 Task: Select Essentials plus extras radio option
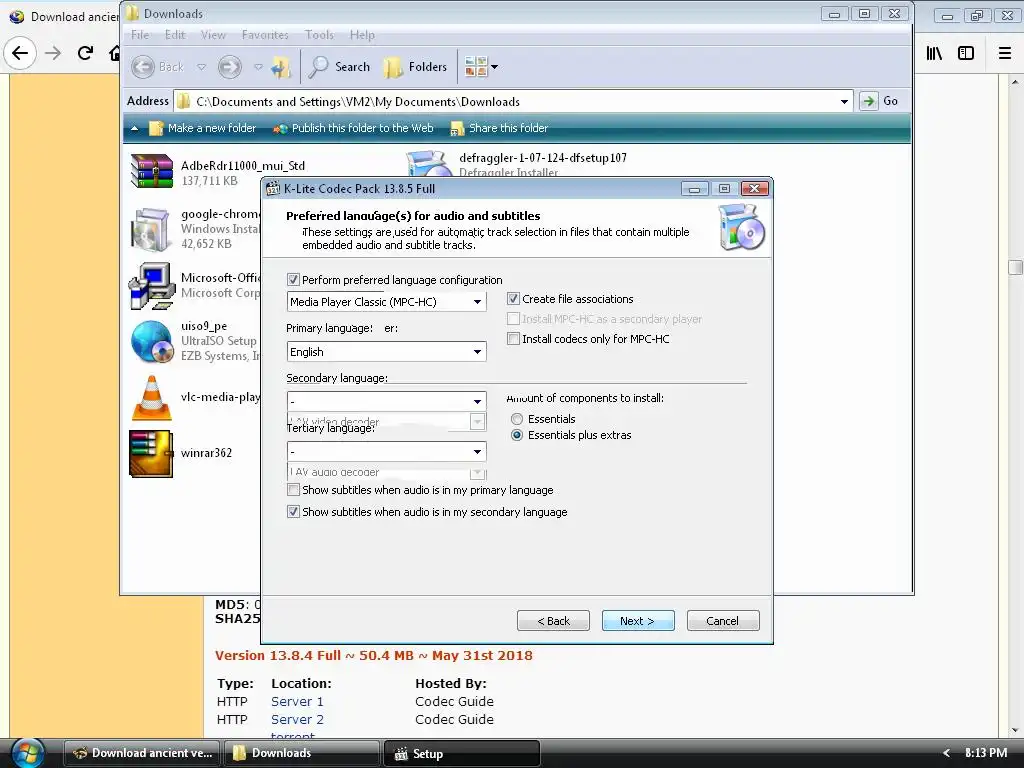pyautogui.click(x=517, y=435)
